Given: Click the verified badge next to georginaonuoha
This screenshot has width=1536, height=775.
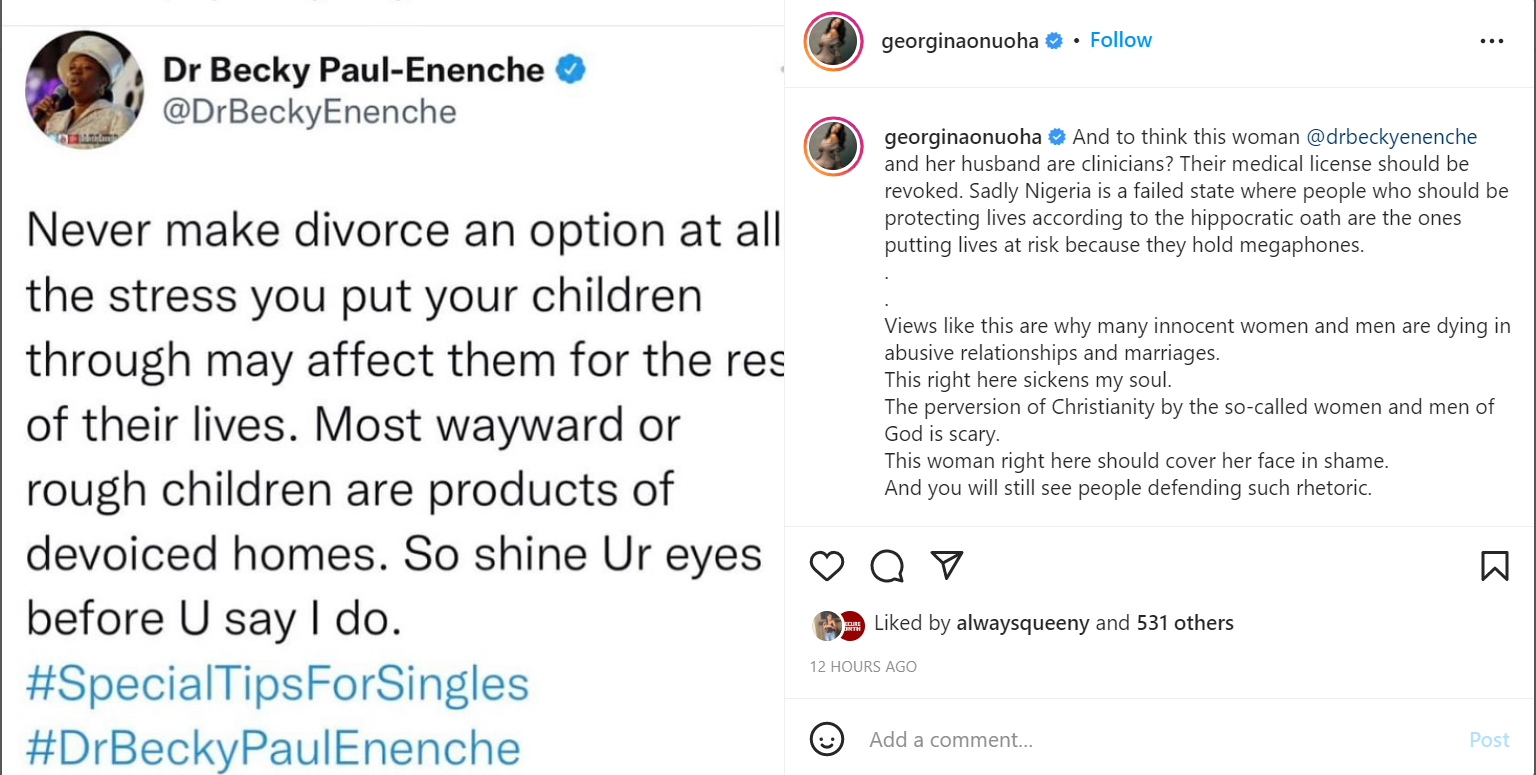Looking at the screenshot, I should click(1053, 40).
